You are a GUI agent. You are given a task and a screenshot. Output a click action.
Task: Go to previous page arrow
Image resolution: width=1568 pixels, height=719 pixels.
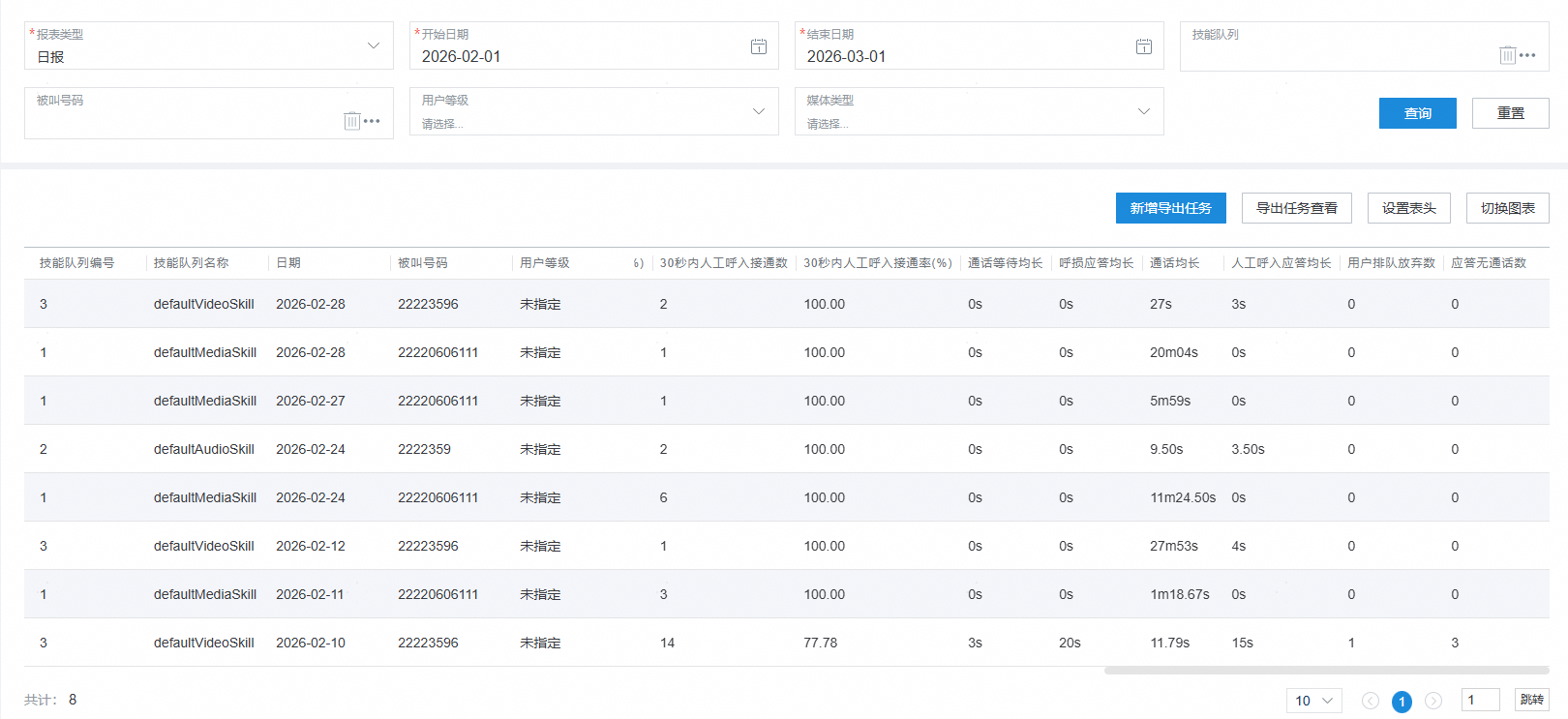[x=1371, y=701]
